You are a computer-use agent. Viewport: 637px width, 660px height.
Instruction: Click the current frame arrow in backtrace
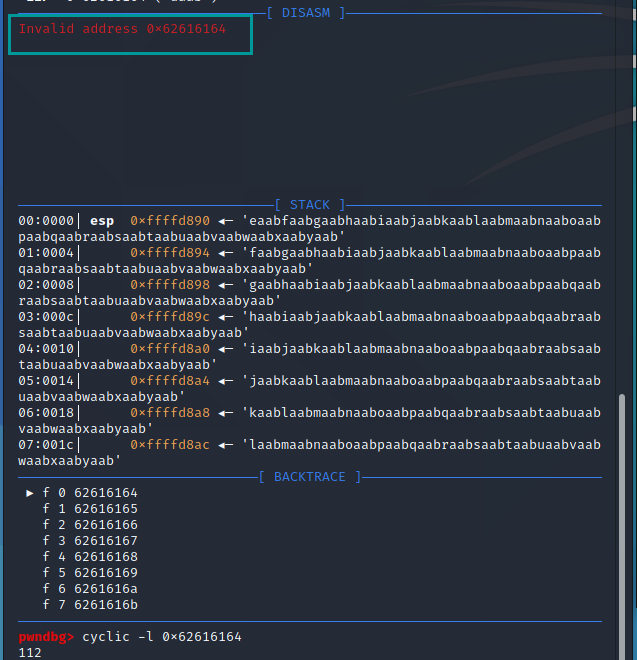tap(29, 493)
